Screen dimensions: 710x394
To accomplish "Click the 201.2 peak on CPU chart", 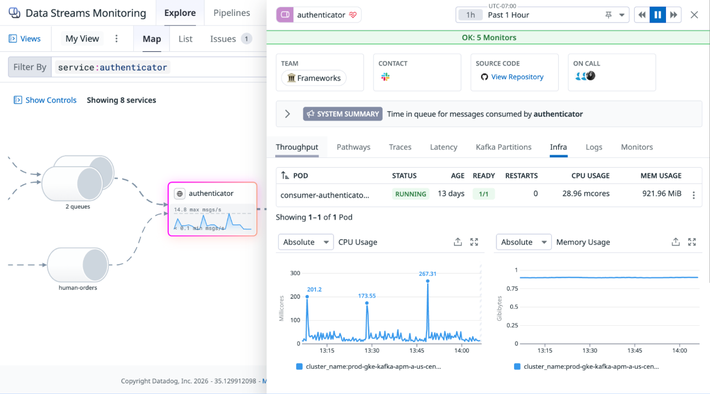I will pos(307,297).
